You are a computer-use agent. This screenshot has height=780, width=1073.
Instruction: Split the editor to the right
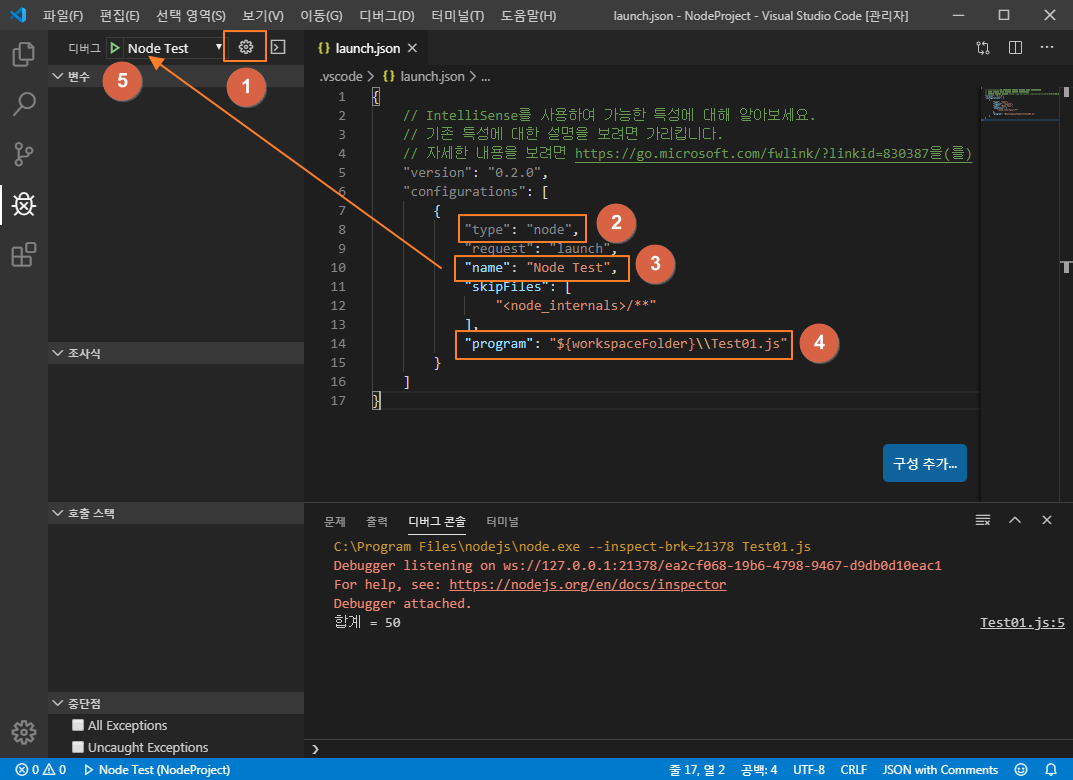pos(1016,47)
